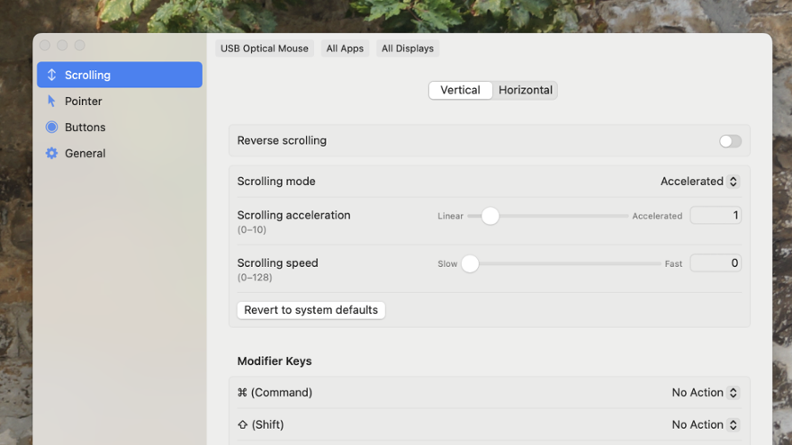Click the Scrolling speed value field
Image resolution: width=792 pixels, height=445 pixels.
tap(715, 263)
